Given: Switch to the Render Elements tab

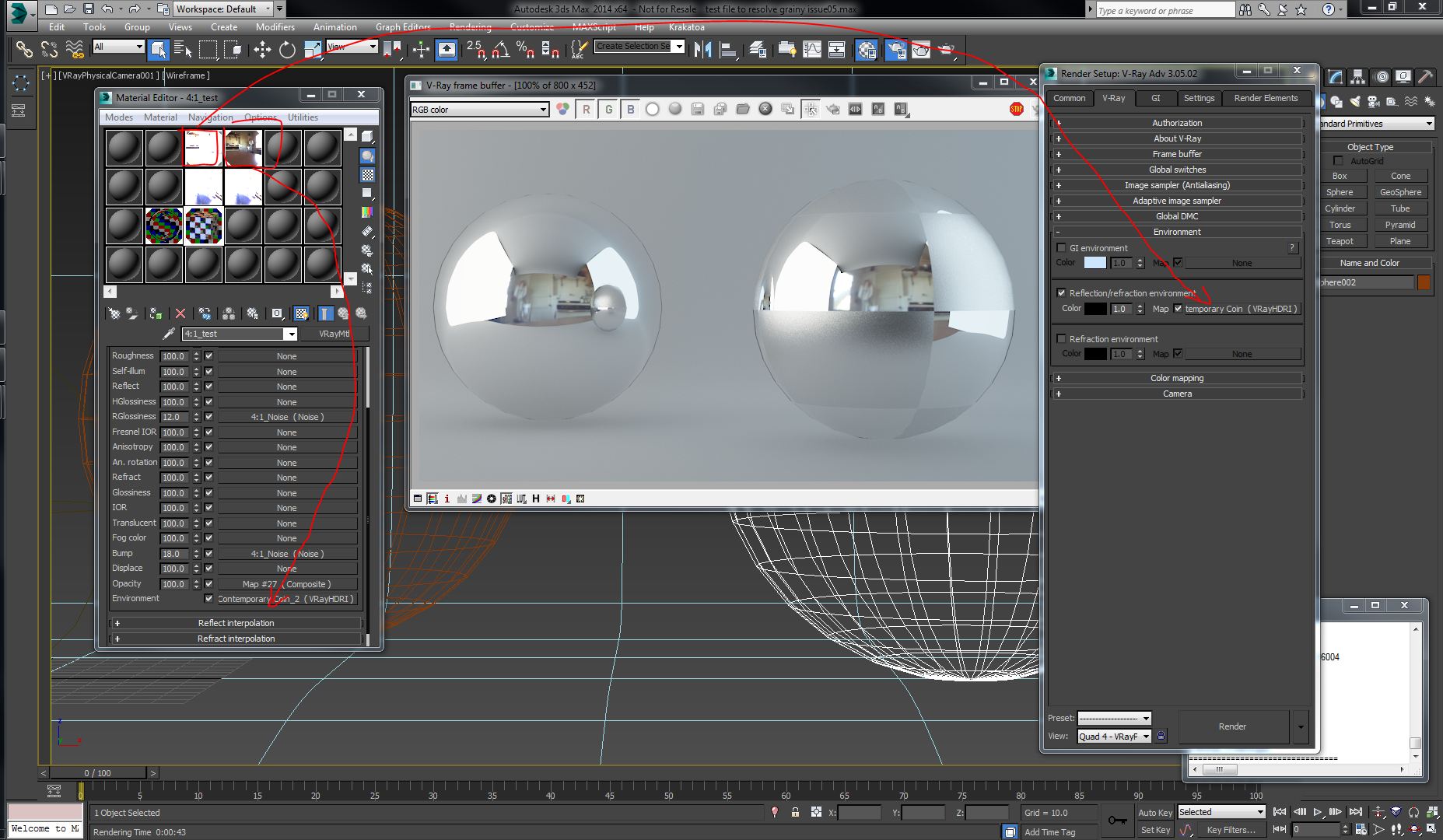Looking at the screenshot, I should tap(1266, 98).
